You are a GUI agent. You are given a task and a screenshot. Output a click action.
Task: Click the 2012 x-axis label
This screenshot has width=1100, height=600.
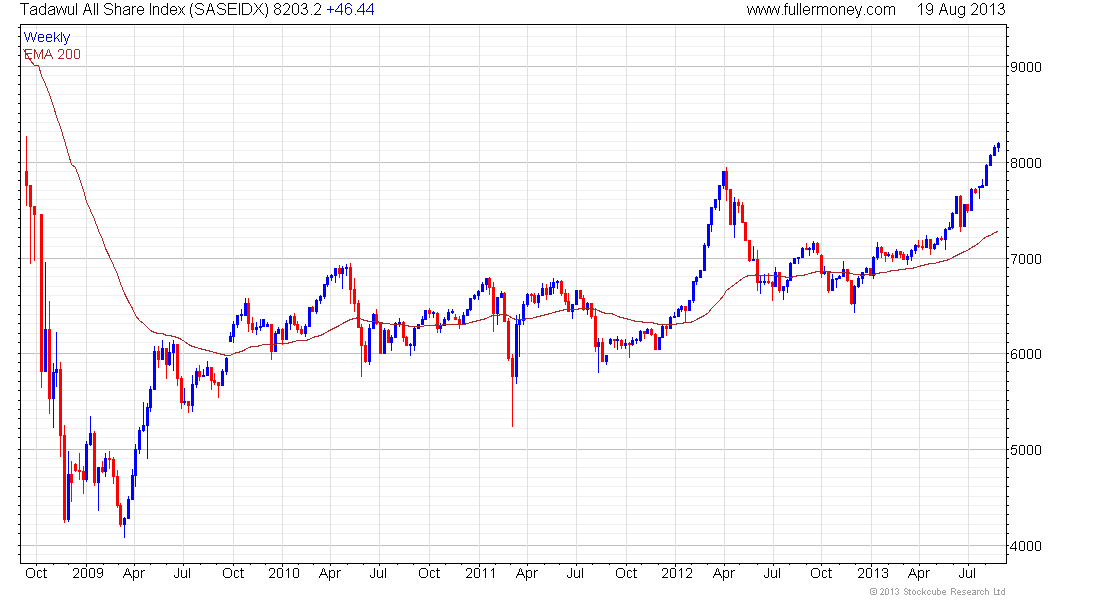(677, 573)
